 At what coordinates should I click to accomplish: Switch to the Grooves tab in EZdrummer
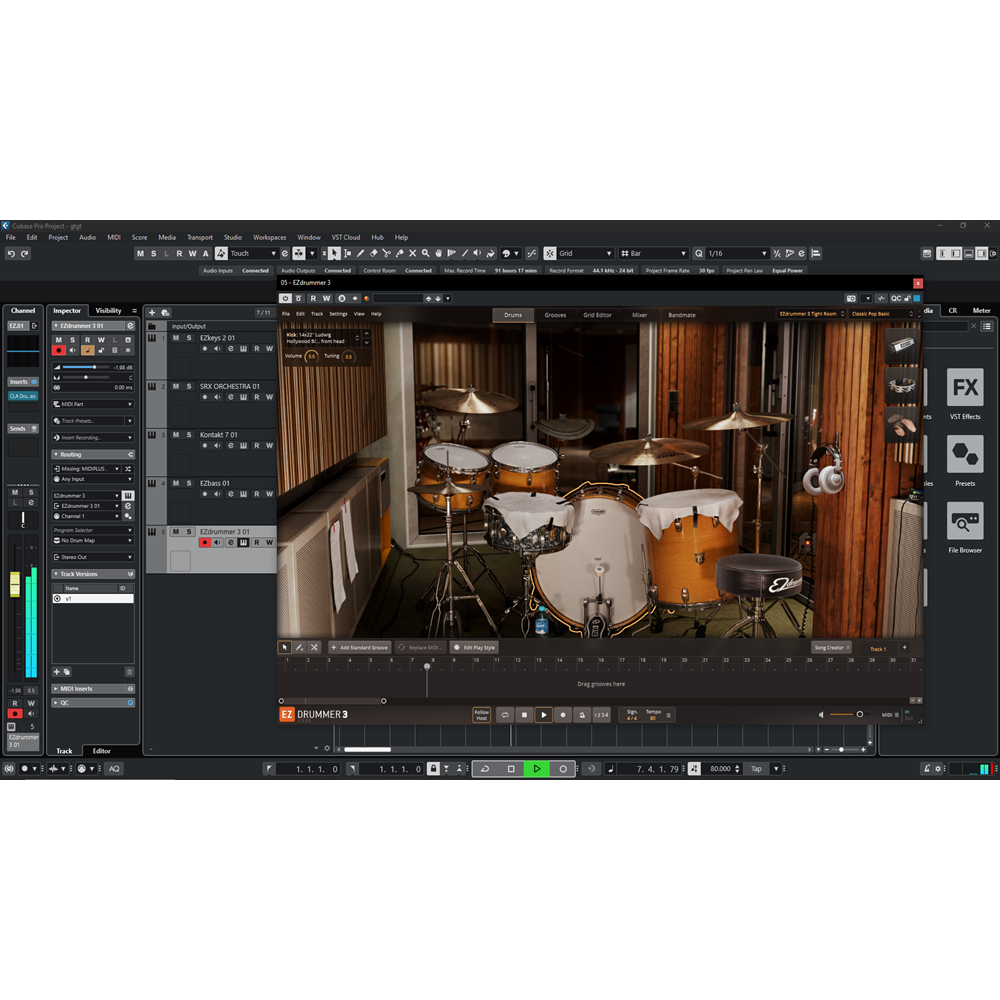coord(555,315)
